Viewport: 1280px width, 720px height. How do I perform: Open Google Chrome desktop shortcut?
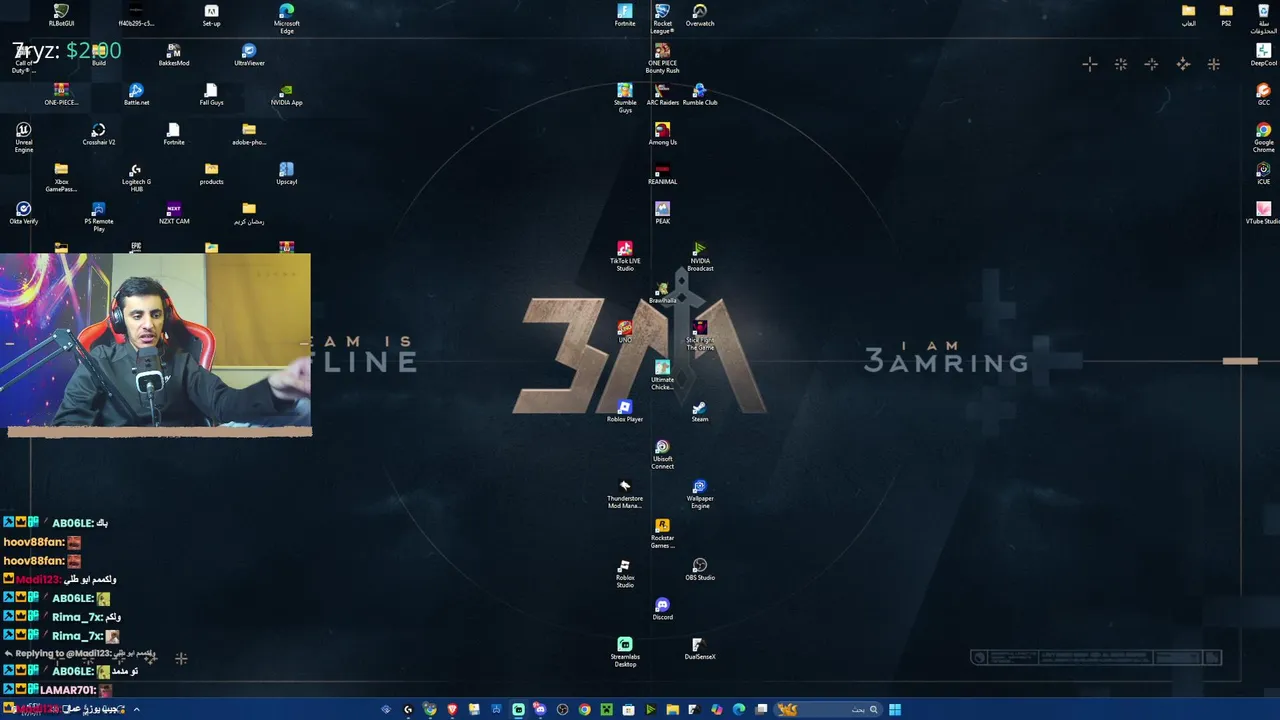tap(1263, 138)
